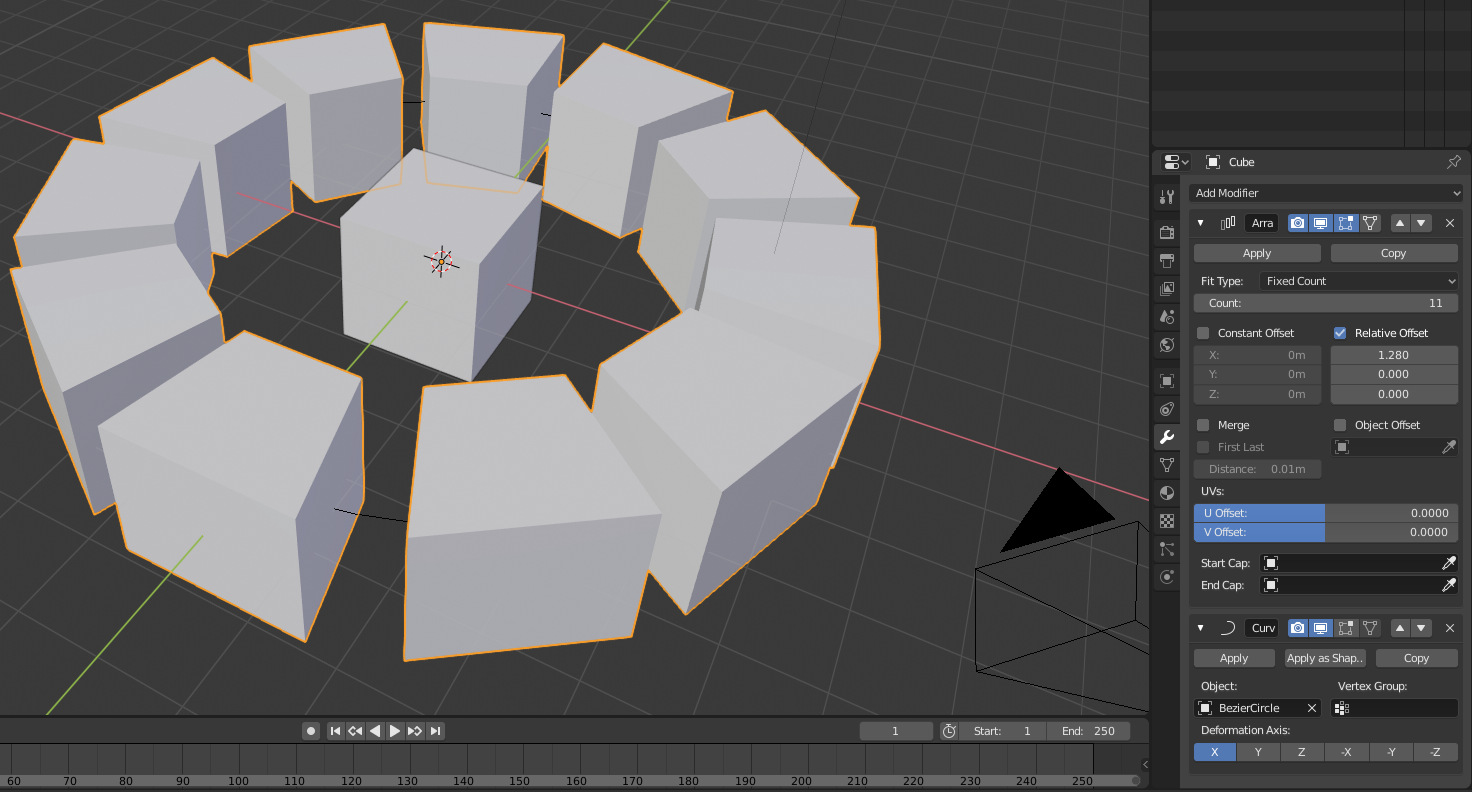Pick Start Cap object with eyedropper

coord(1449,563)
